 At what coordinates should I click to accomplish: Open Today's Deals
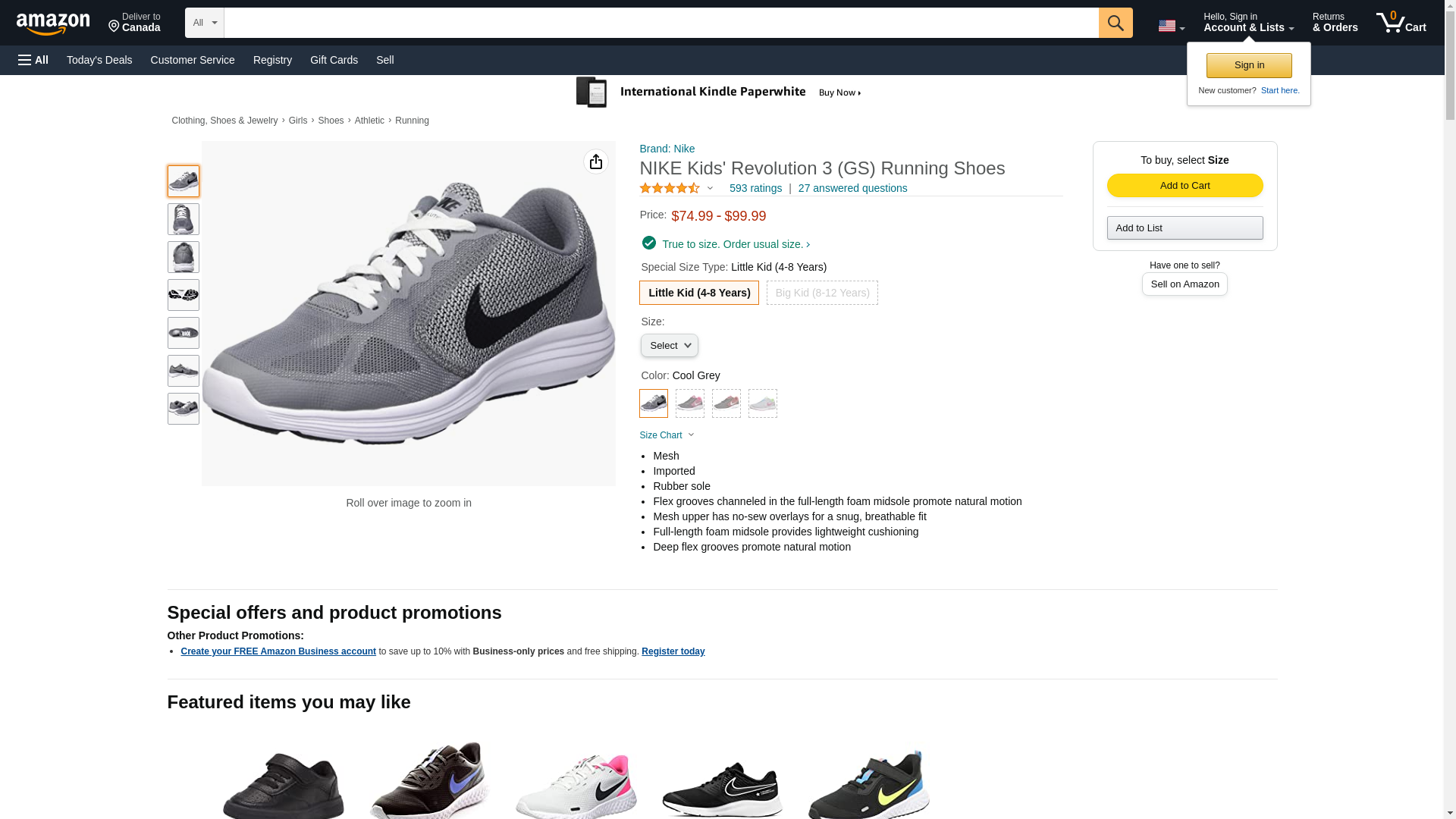click(99, 60)
